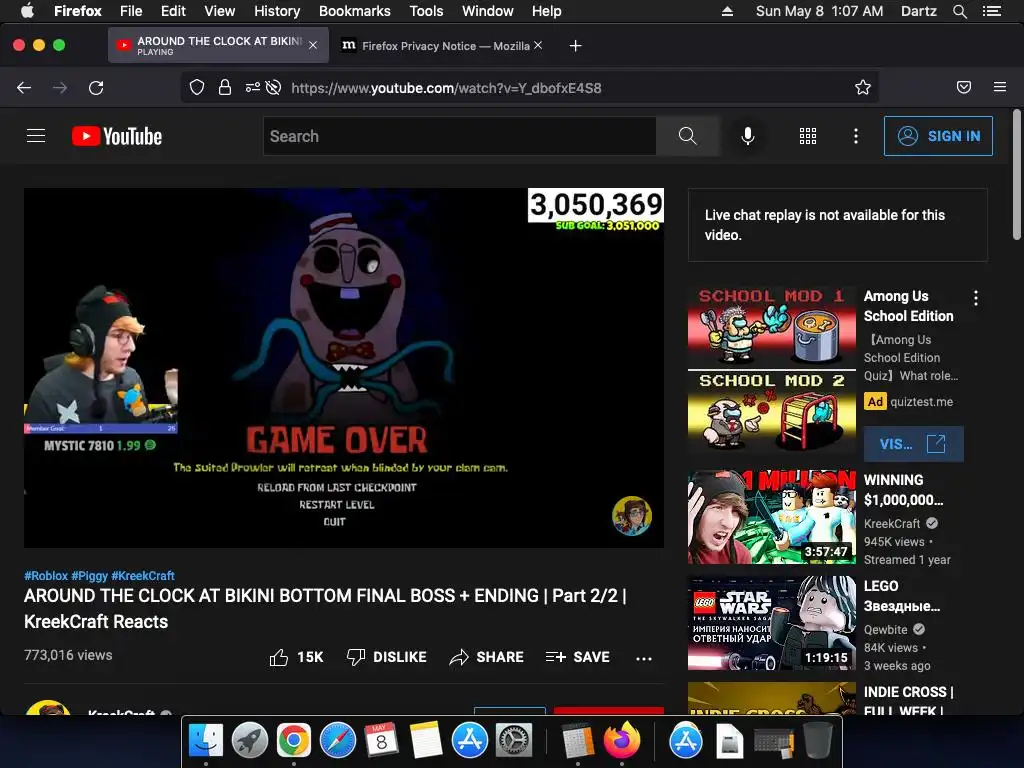Open a new tab
The image size is (1024, 768).
(x=575, y=46)
